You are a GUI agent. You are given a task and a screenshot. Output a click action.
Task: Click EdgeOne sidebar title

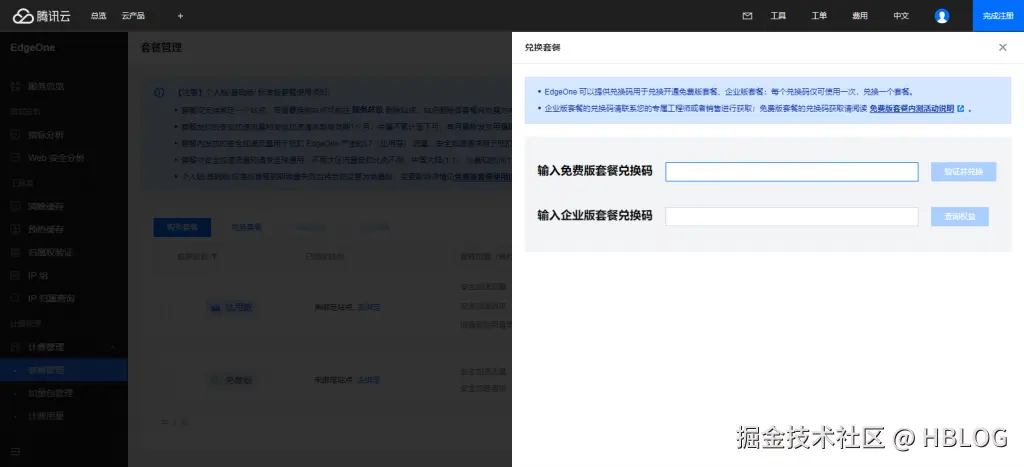[x=33, y=48]
